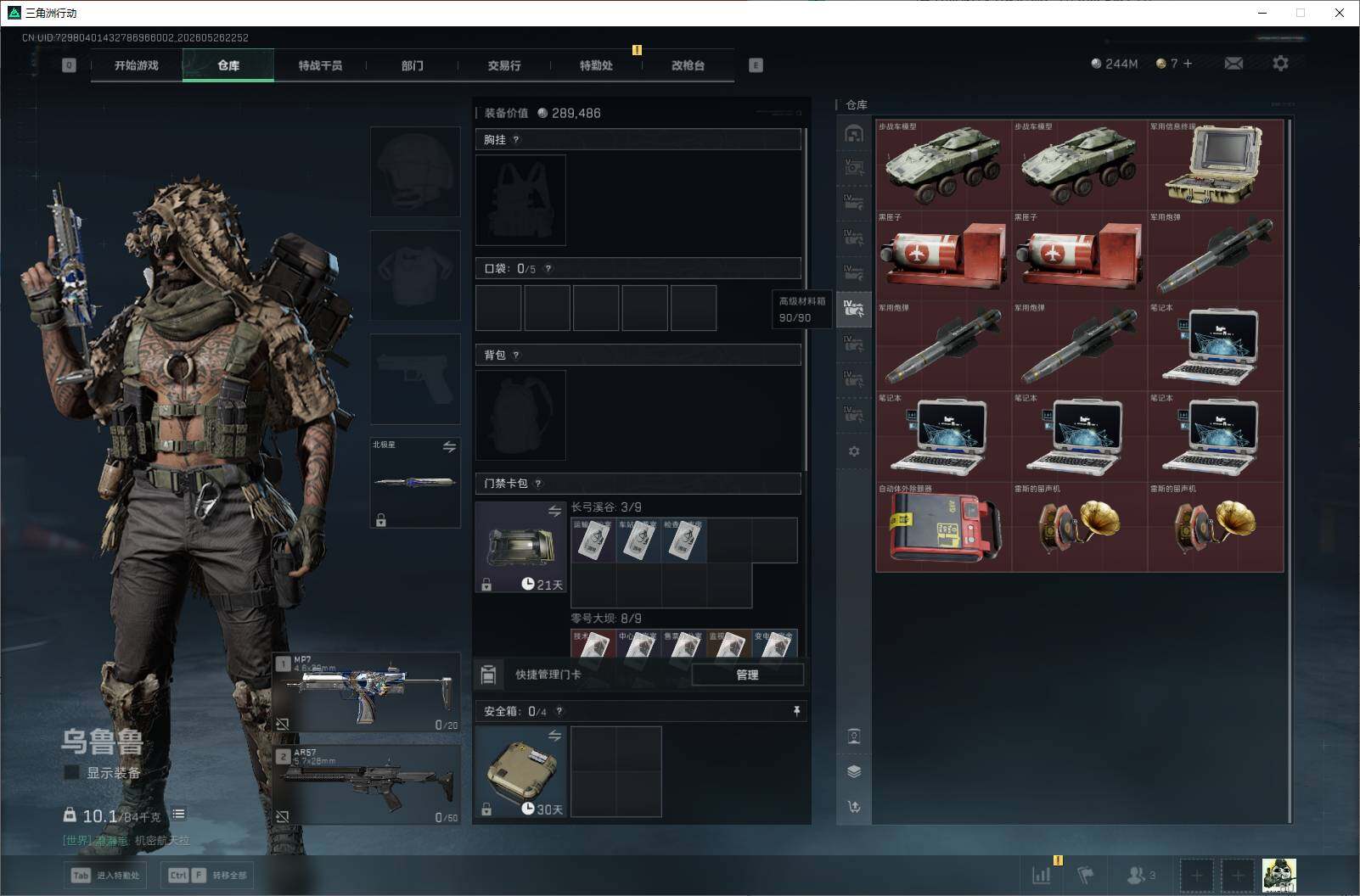Click the portrait icon above layers icon
Viewport: 1360px width, 896px height.
pyautogui.click(x=854, y=736)
